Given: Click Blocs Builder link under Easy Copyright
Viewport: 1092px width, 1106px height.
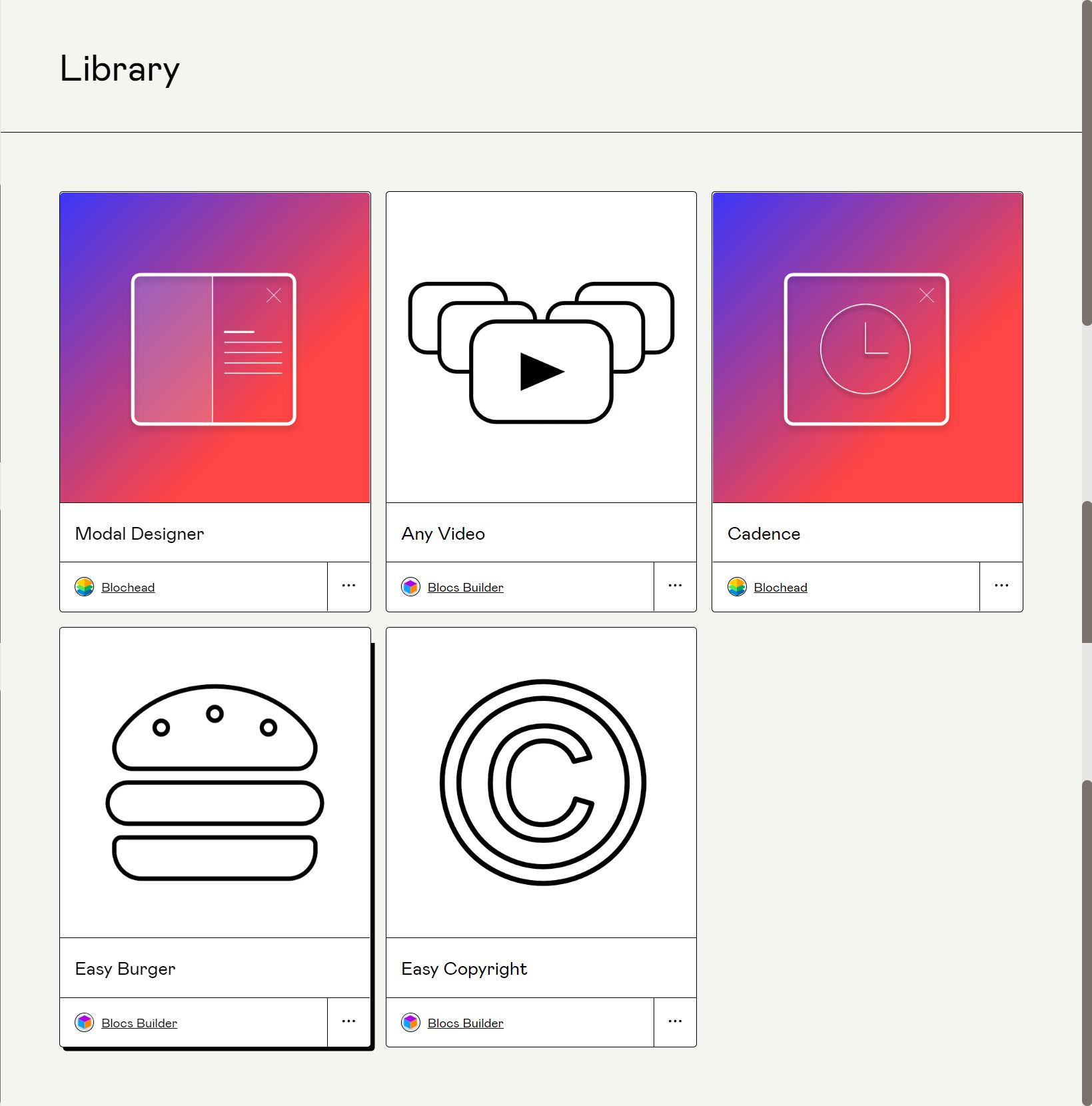Looking at the screenshot, I should tap(465, 1023).
